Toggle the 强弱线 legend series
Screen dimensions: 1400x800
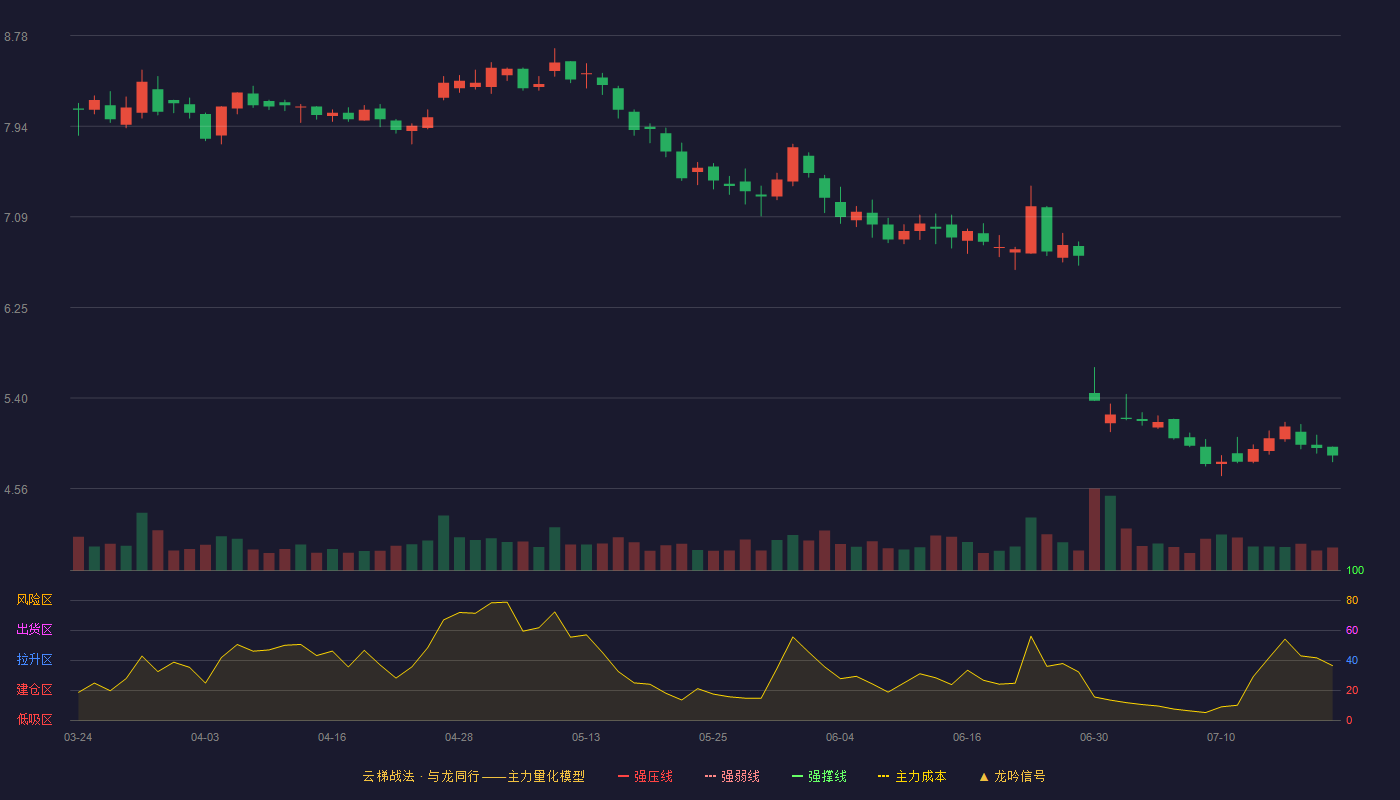point(732,776)
